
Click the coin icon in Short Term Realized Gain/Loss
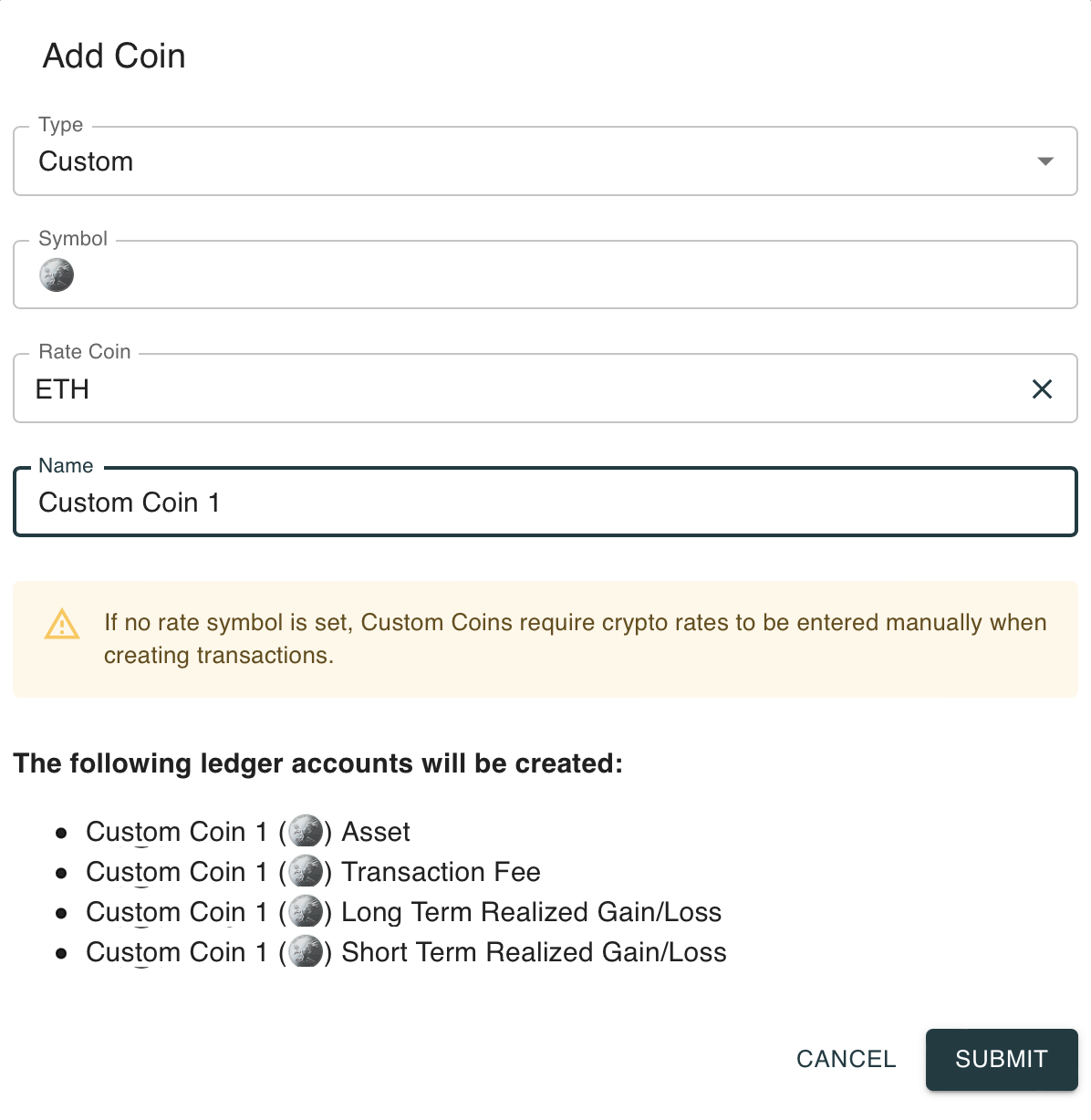307,952
